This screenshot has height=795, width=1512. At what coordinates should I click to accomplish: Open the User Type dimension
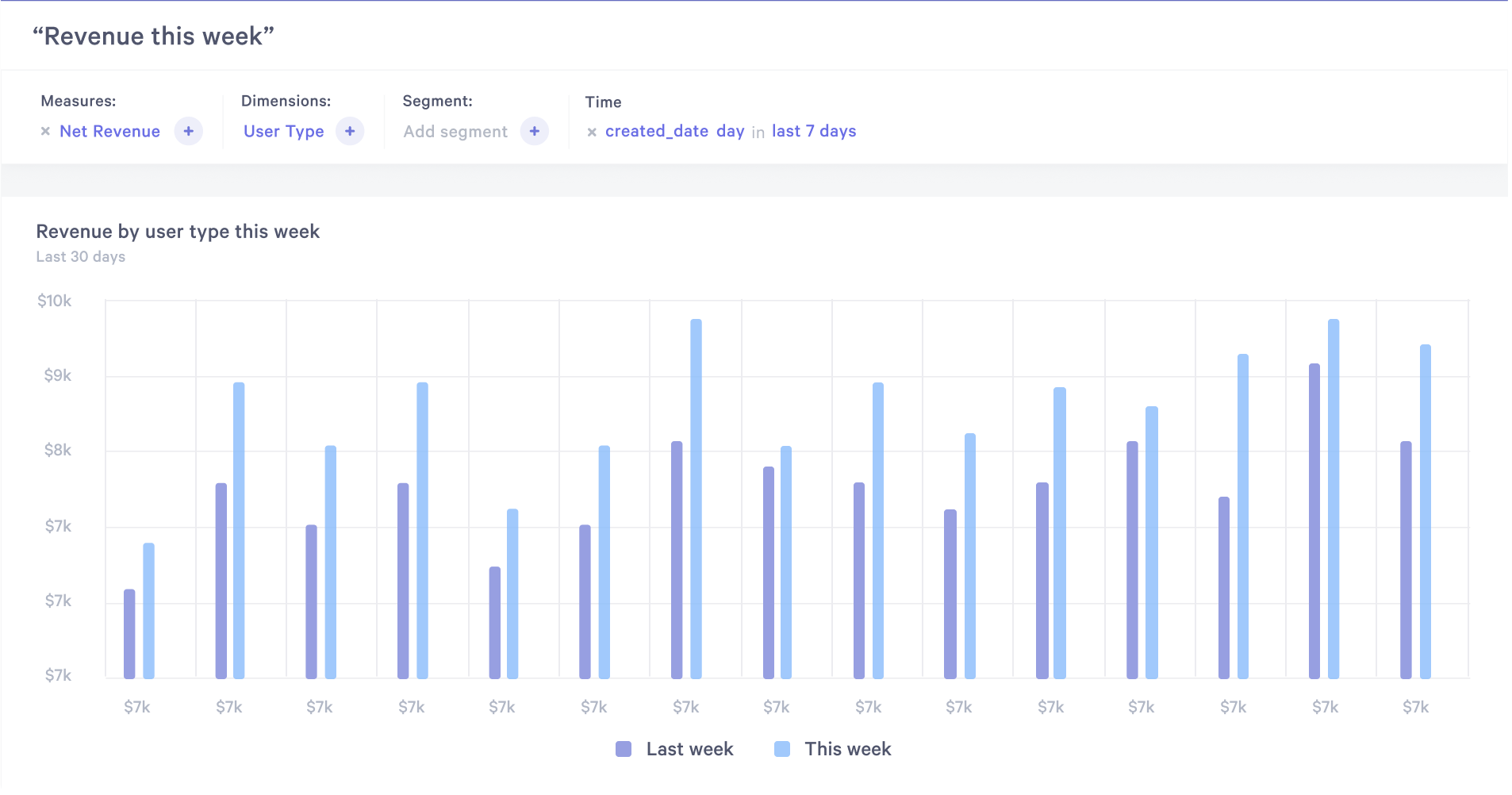pos(283,132)
